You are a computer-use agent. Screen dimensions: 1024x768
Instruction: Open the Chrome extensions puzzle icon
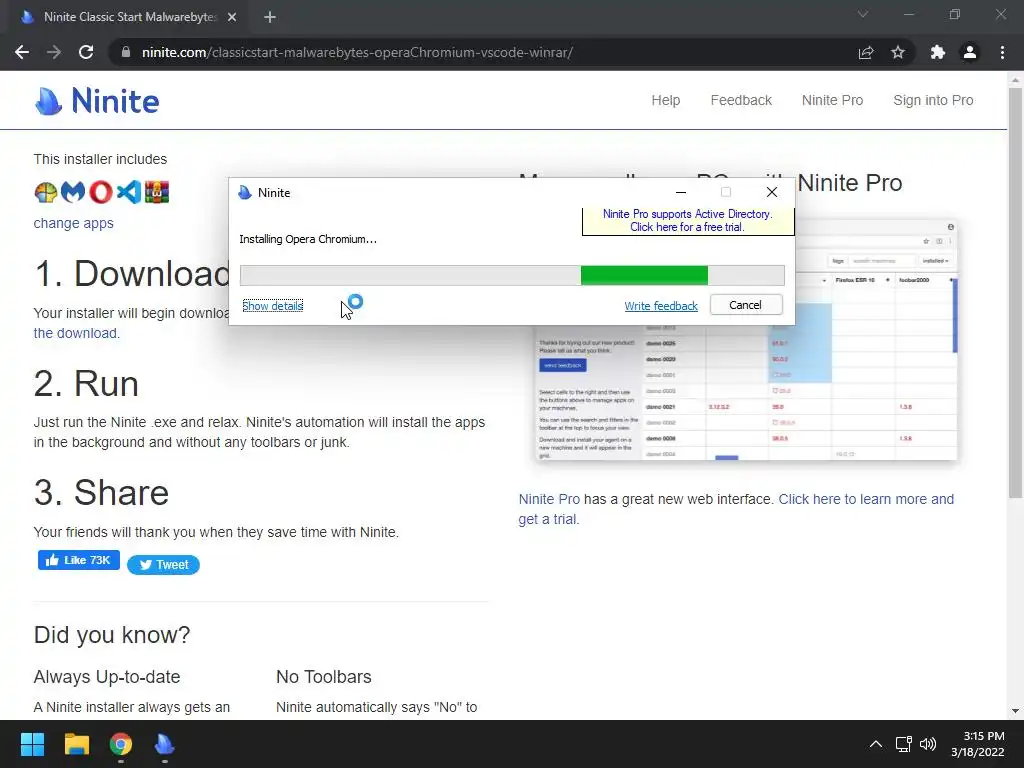click(938, 52)
